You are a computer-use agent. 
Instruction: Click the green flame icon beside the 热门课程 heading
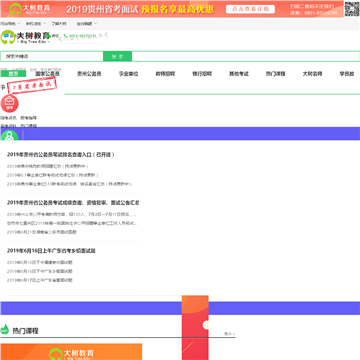5,329
